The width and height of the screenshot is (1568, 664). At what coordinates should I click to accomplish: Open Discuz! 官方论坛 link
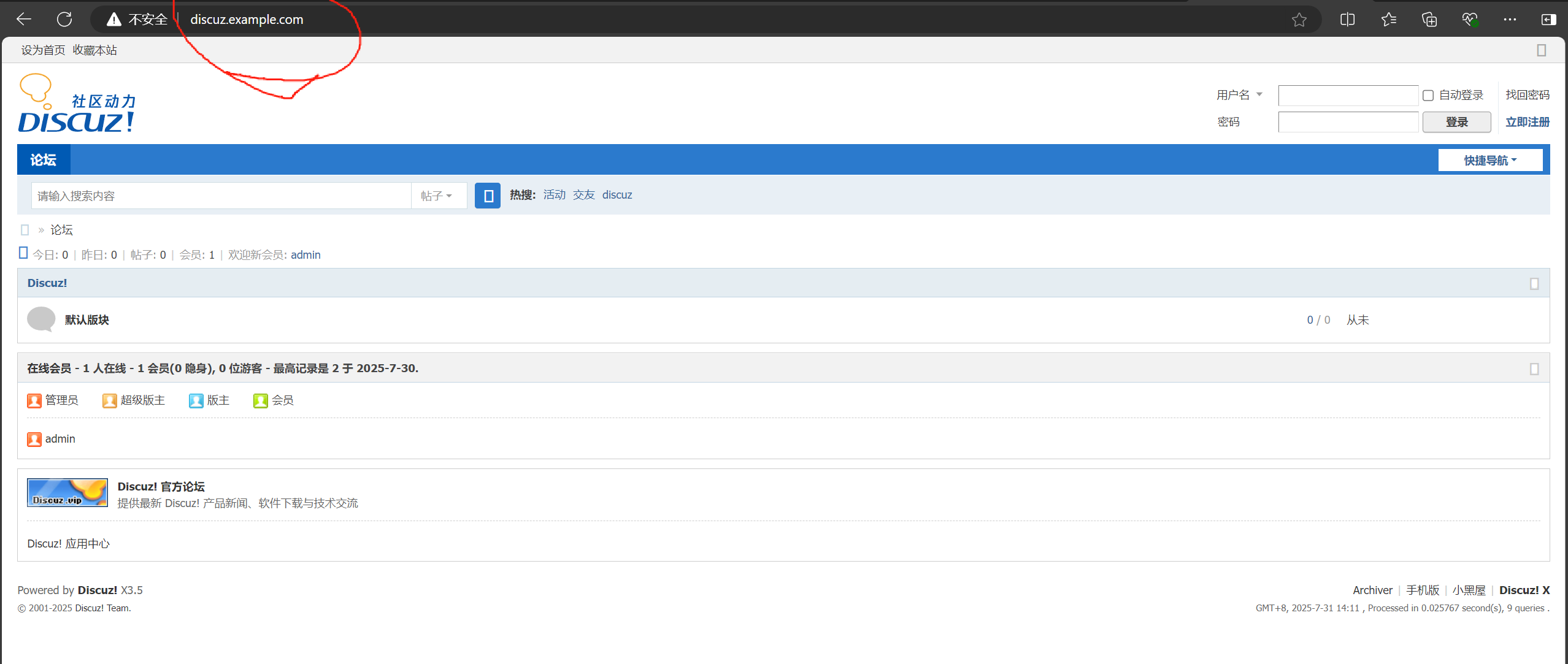click(161, 487)
